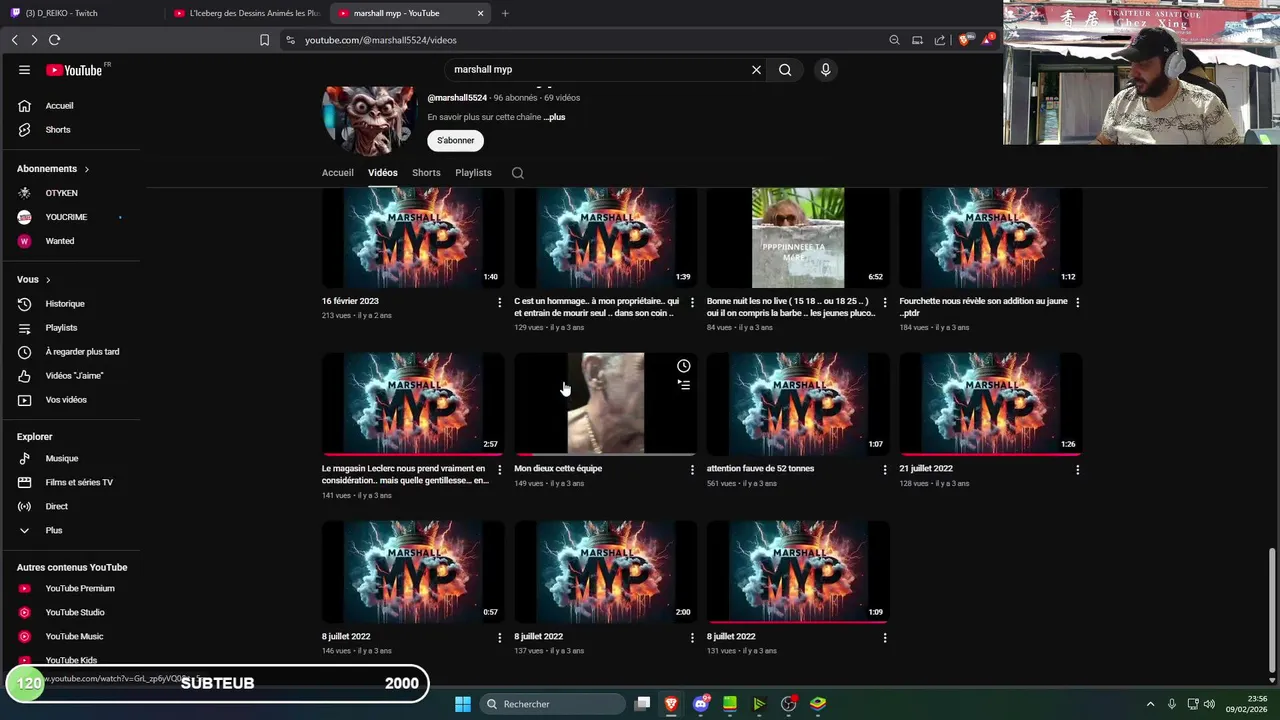Open options for 21 juillet 2022 video

click(1077, 470)
